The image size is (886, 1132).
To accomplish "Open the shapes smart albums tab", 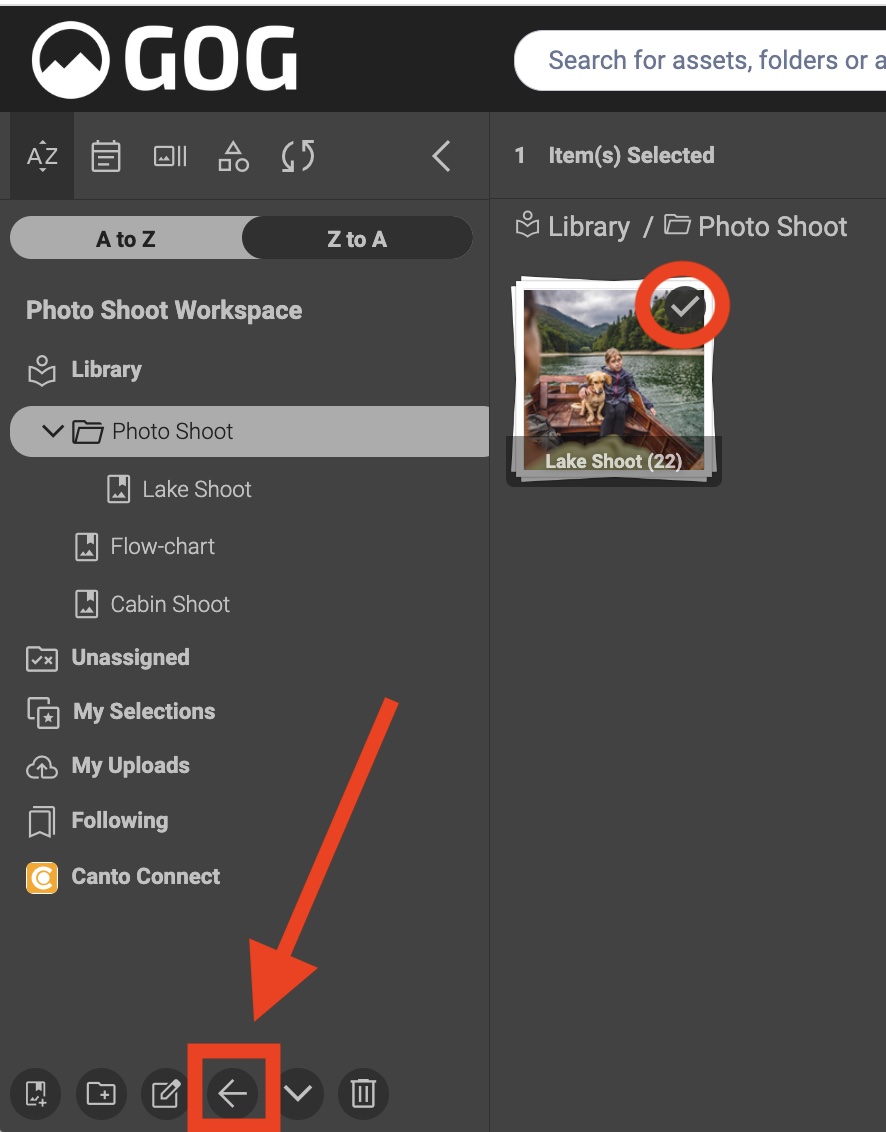I will click(x=233, y=156).
